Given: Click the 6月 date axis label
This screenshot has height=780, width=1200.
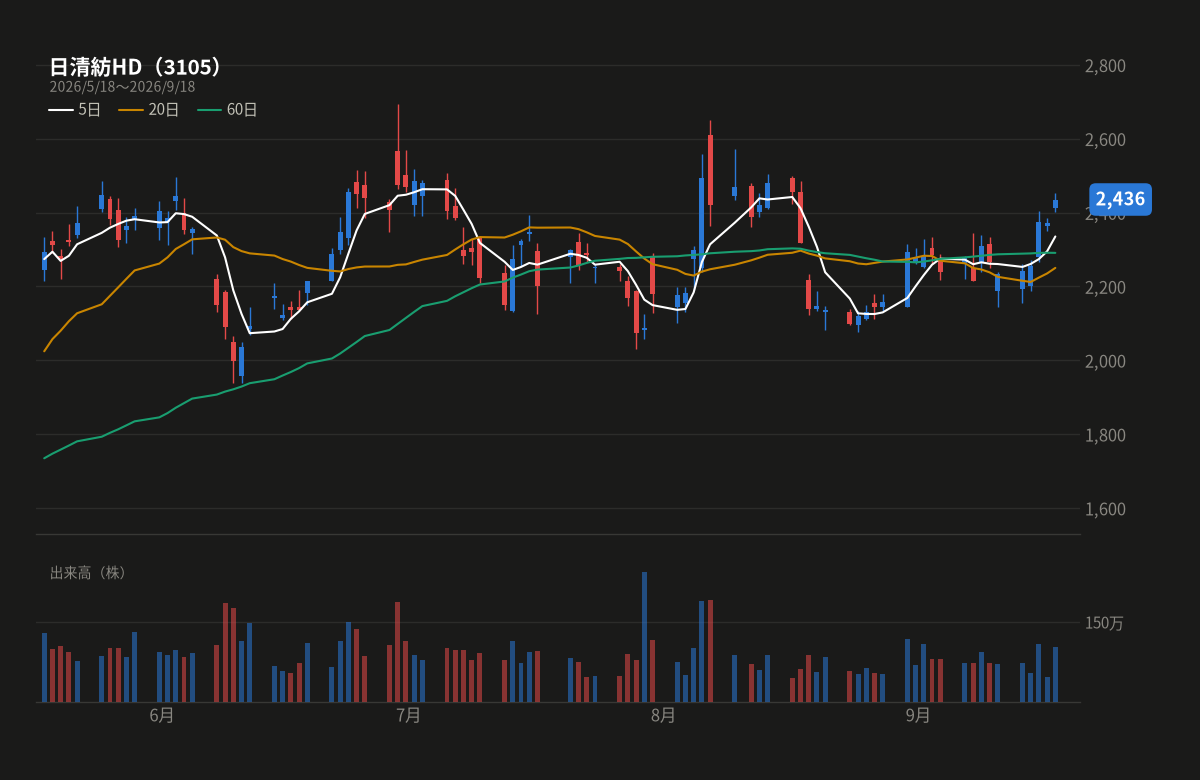Looking at the screenshot, I should 161,716.
